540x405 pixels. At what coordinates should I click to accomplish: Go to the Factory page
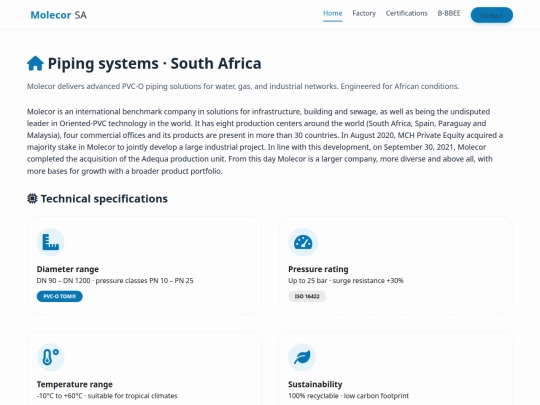364,13
